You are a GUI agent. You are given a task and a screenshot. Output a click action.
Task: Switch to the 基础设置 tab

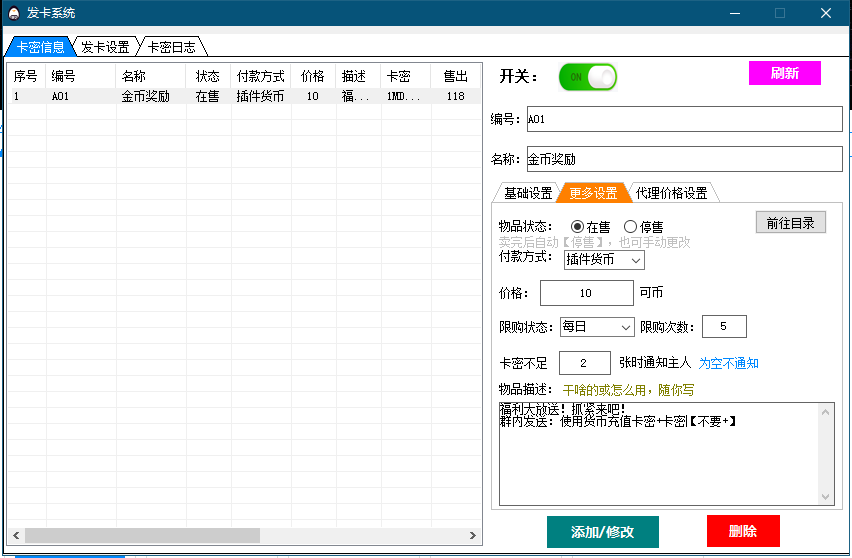coord(527,193)
